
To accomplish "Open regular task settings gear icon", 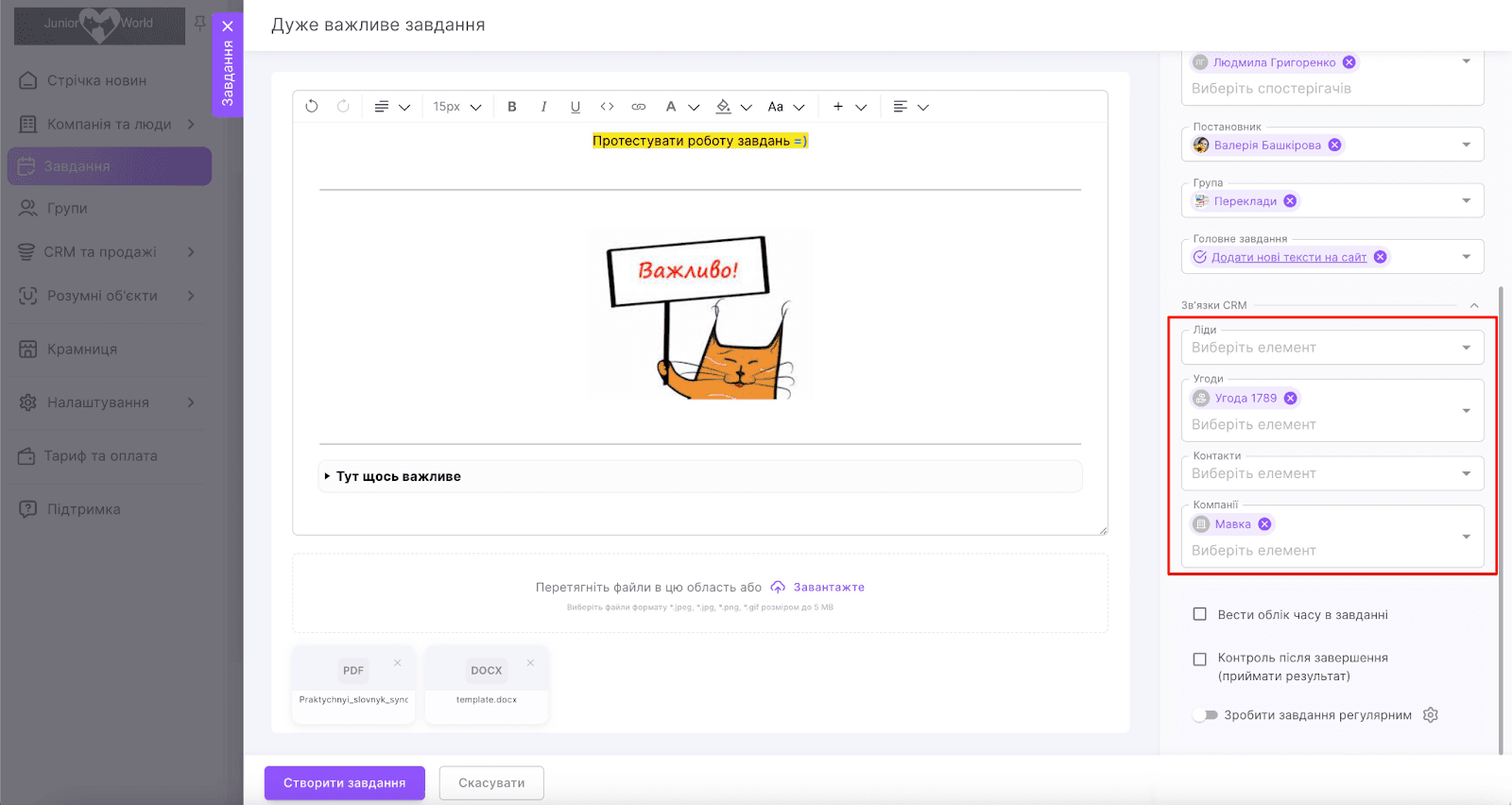I will (x=1431, y=715).
